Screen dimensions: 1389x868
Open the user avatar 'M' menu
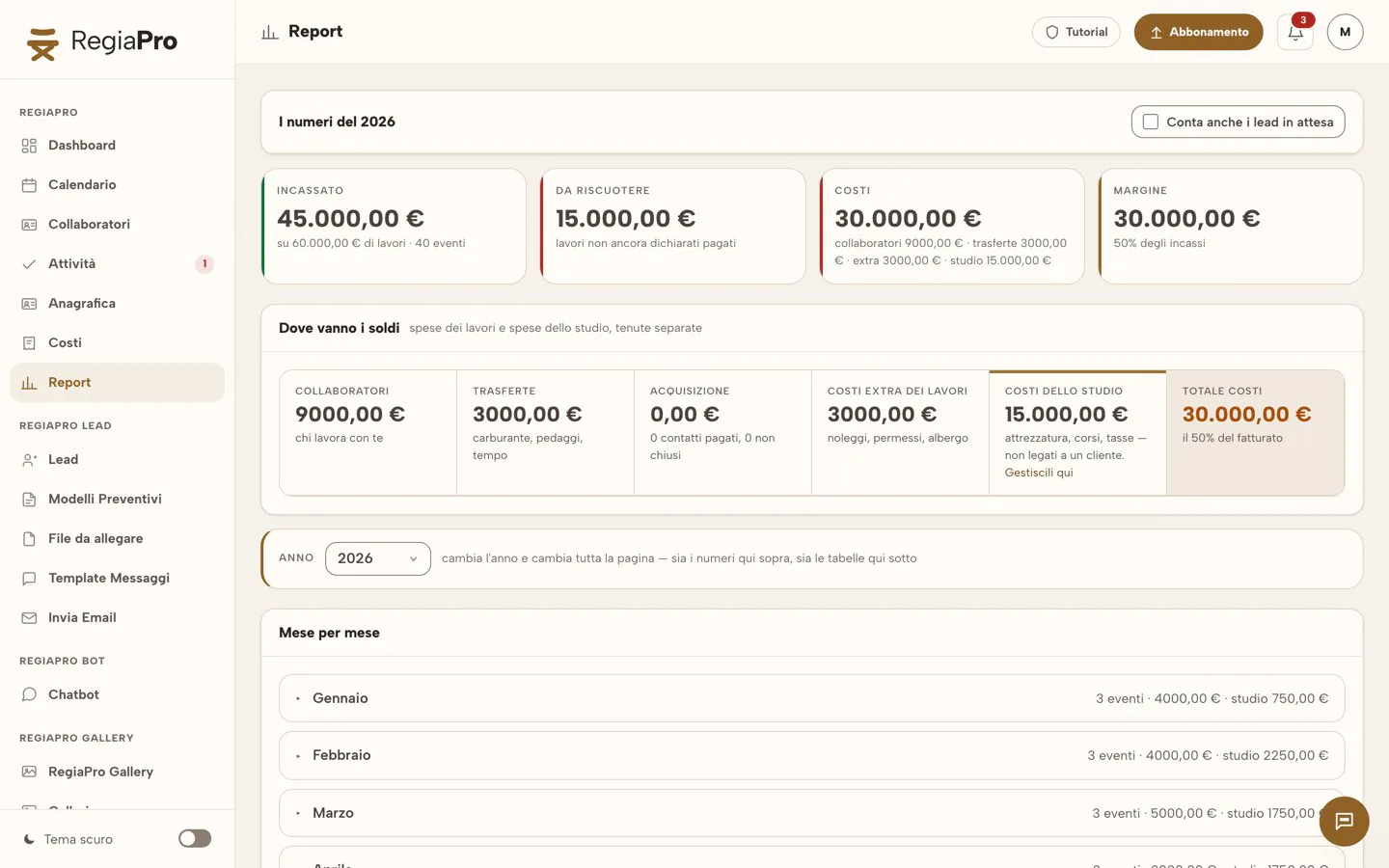pos(1345,32)
